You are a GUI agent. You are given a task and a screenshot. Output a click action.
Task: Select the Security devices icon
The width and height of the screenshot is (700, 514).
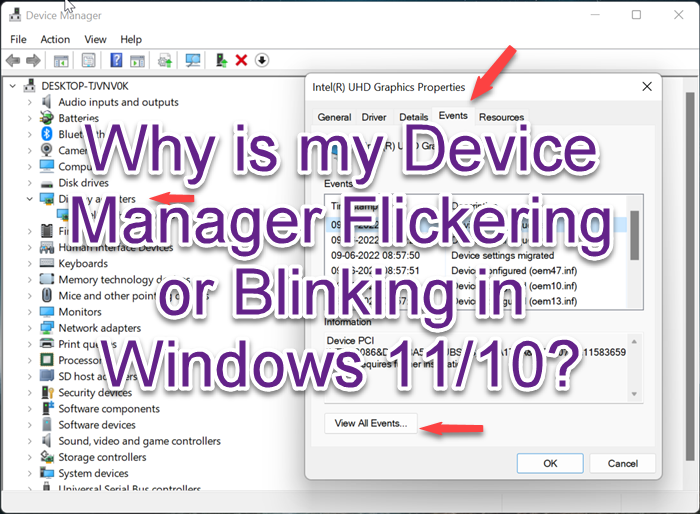pos(47,392)
